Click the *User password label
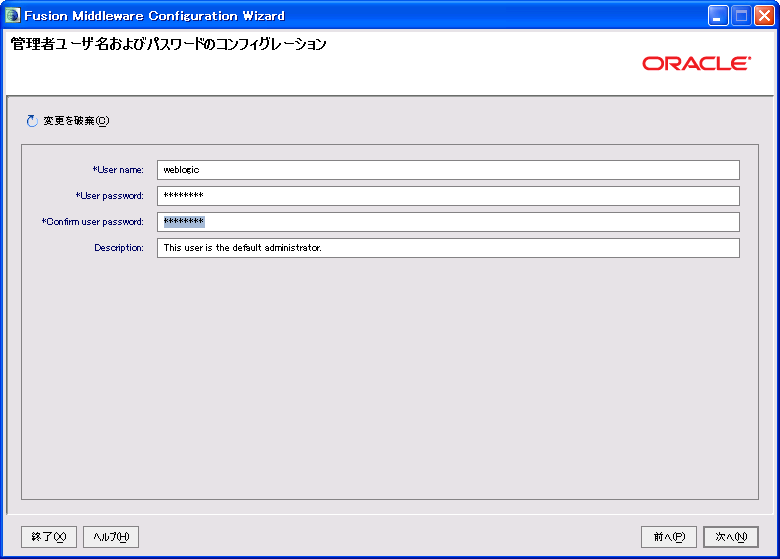This screenshot has height=559, width=780. click(x=109, y=196)
